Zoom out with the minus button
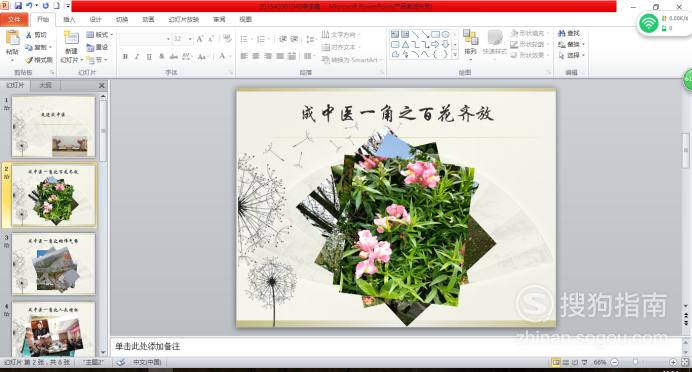 [x=614, y=362]
